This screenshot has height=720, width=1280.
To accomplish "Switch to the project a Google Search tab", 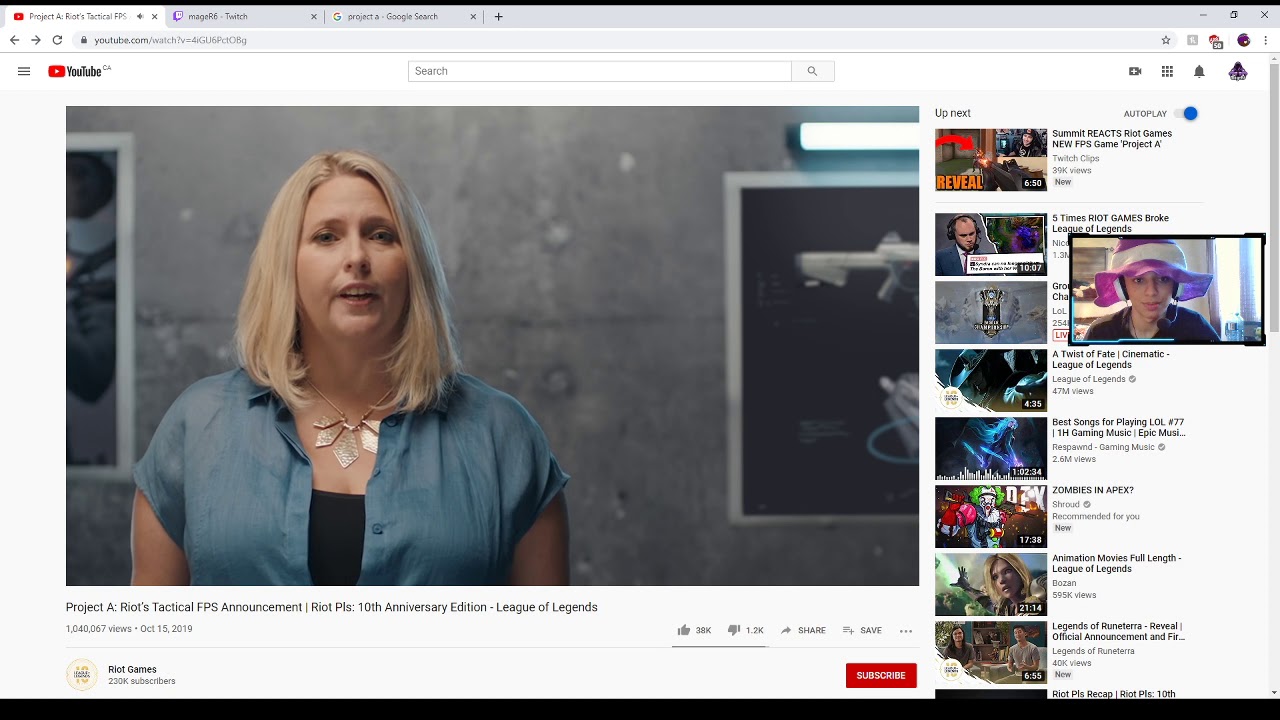I will pyautogui.click(x=404, y=17).
